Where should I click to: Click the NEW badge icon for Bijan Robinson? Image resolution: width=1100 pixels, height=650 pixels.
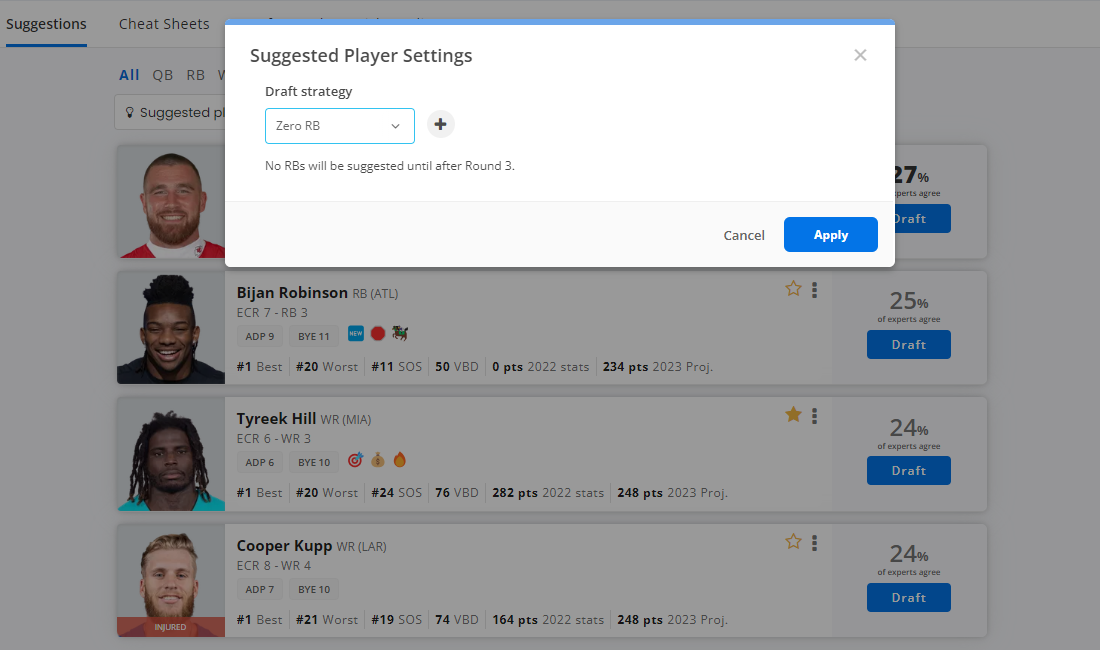[x=355, y=332]
